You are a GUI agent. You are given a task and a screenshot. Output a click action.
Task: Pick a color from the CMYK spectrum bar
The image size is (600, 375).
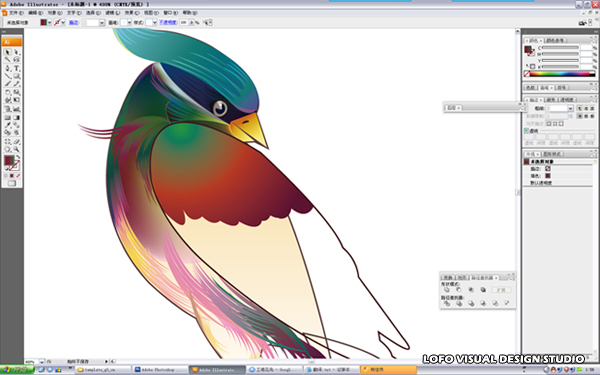point(562,74)
